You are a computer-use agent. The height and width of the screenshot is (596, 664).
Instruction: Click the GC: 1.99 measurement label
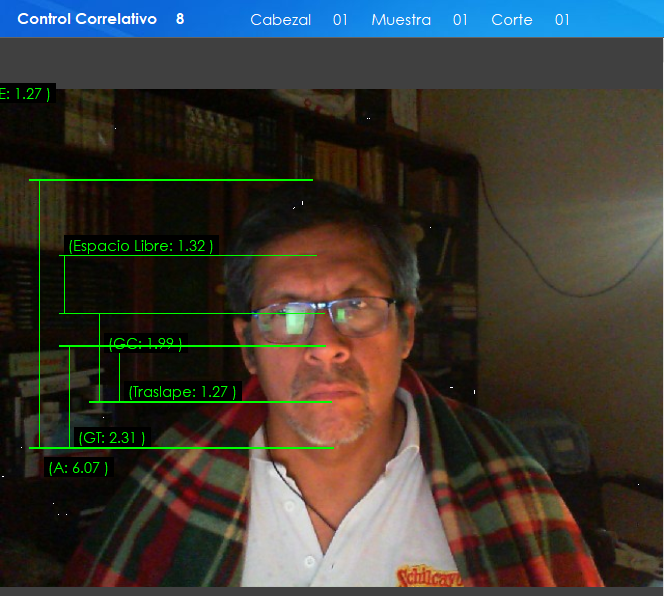pos(145,344)
